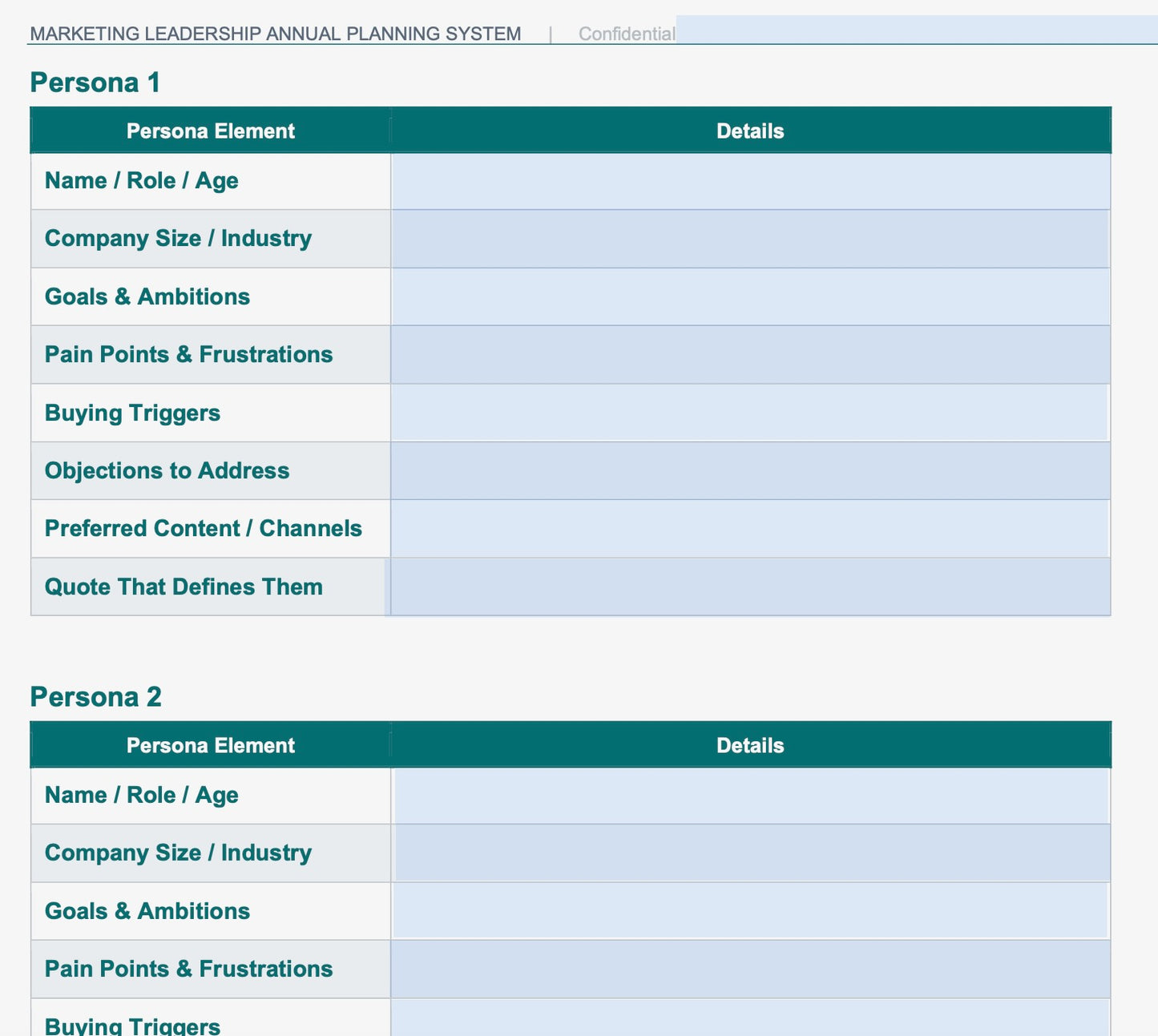This screenshot has height=1036, width=1158.
Task: Click the Persona 2 Goals & Ambitions label
Action: [x=147, y=911]
